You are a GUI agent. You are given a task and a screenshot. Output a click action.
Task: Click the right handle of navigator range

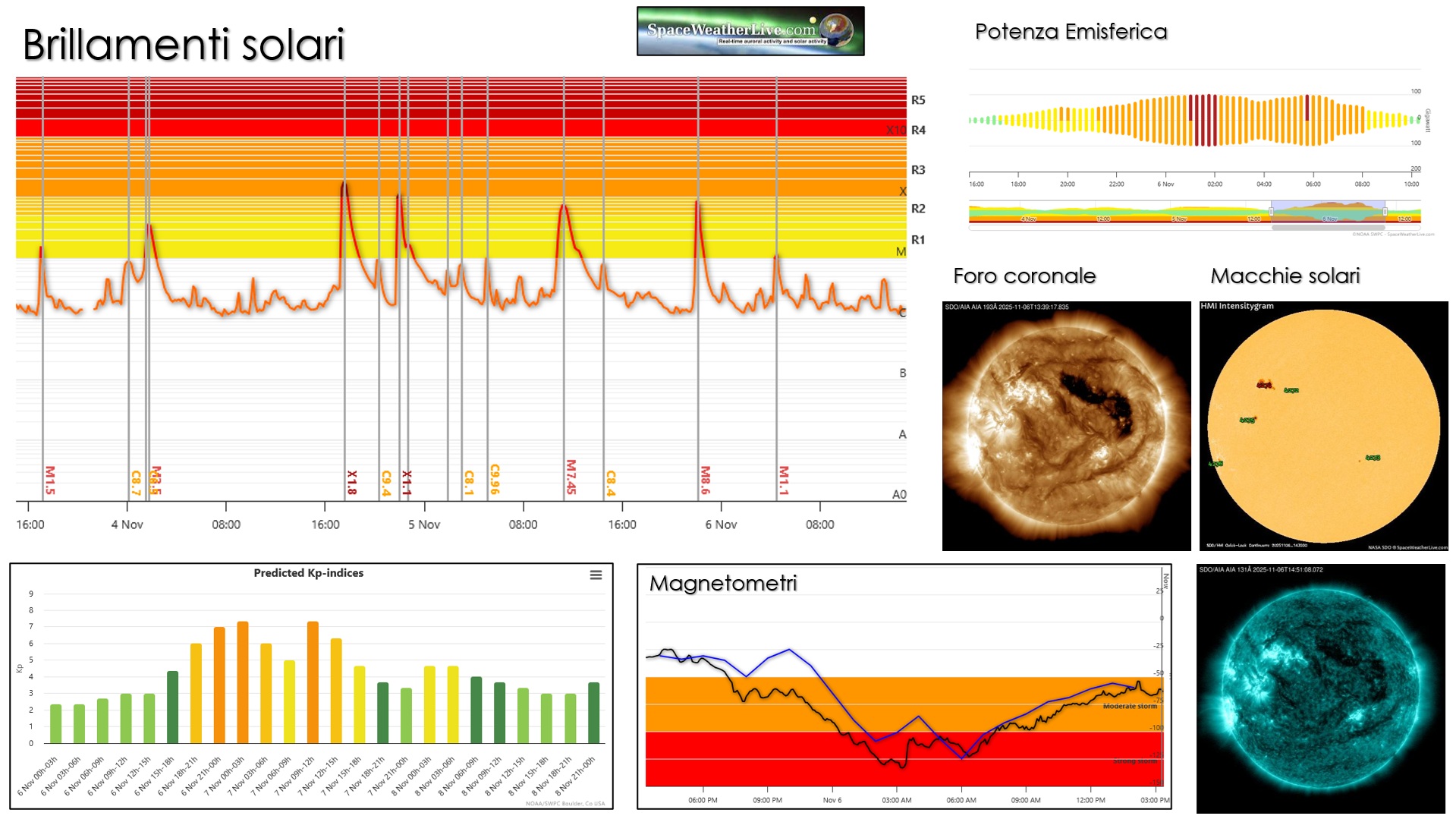[1385, 212]
